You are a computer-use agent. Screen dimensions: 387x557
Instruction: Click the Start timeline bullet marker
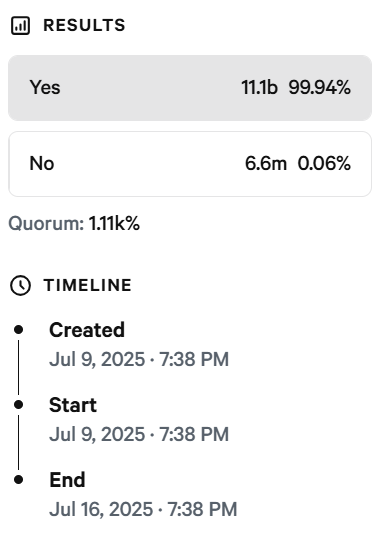click(x=18, y=405)
